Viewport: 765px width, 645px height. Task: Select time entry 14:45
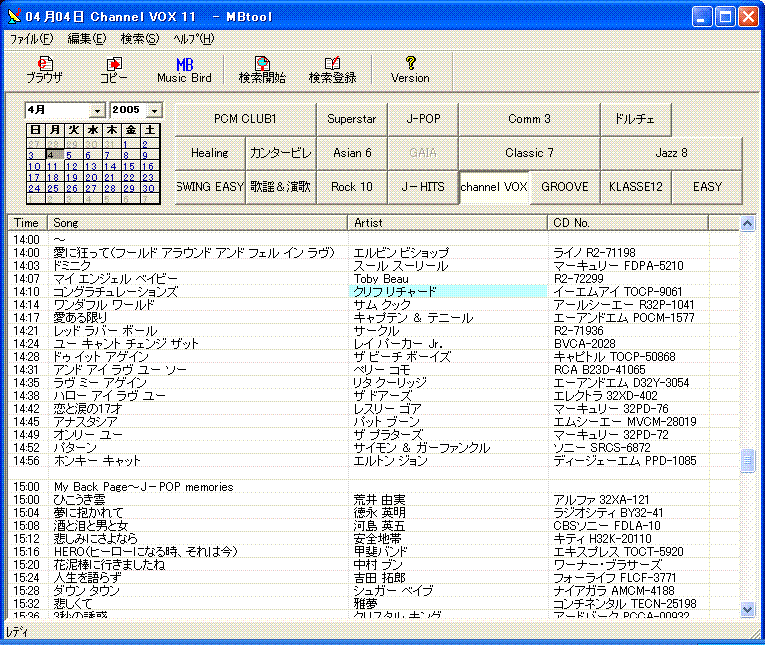[26, 422]
